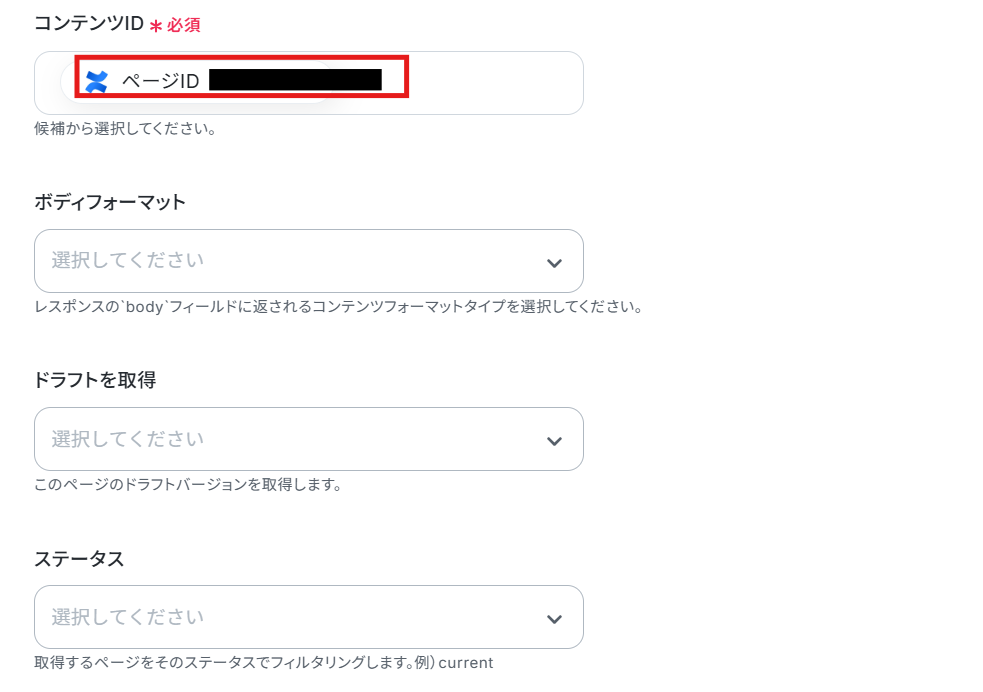Open the ドラフトを取得 dropdown field
Viewport: 983px width, 692px height.
coord(308,439)
